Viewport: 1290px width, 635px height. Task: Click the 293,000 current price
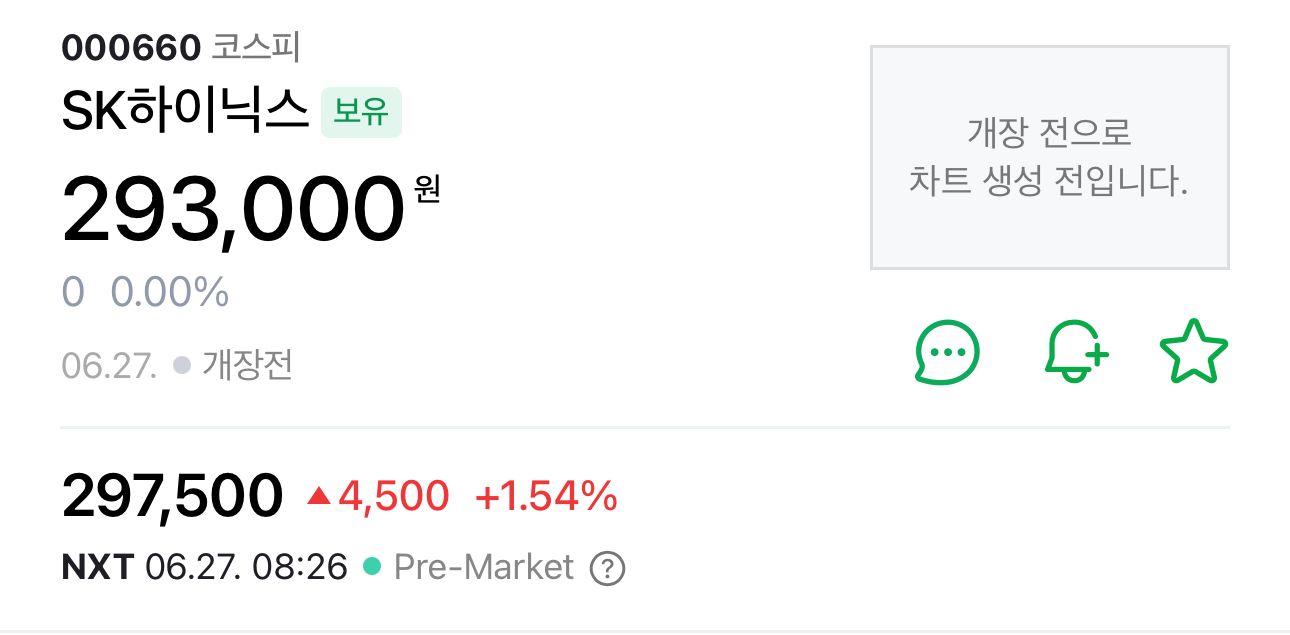coord(232,210)
